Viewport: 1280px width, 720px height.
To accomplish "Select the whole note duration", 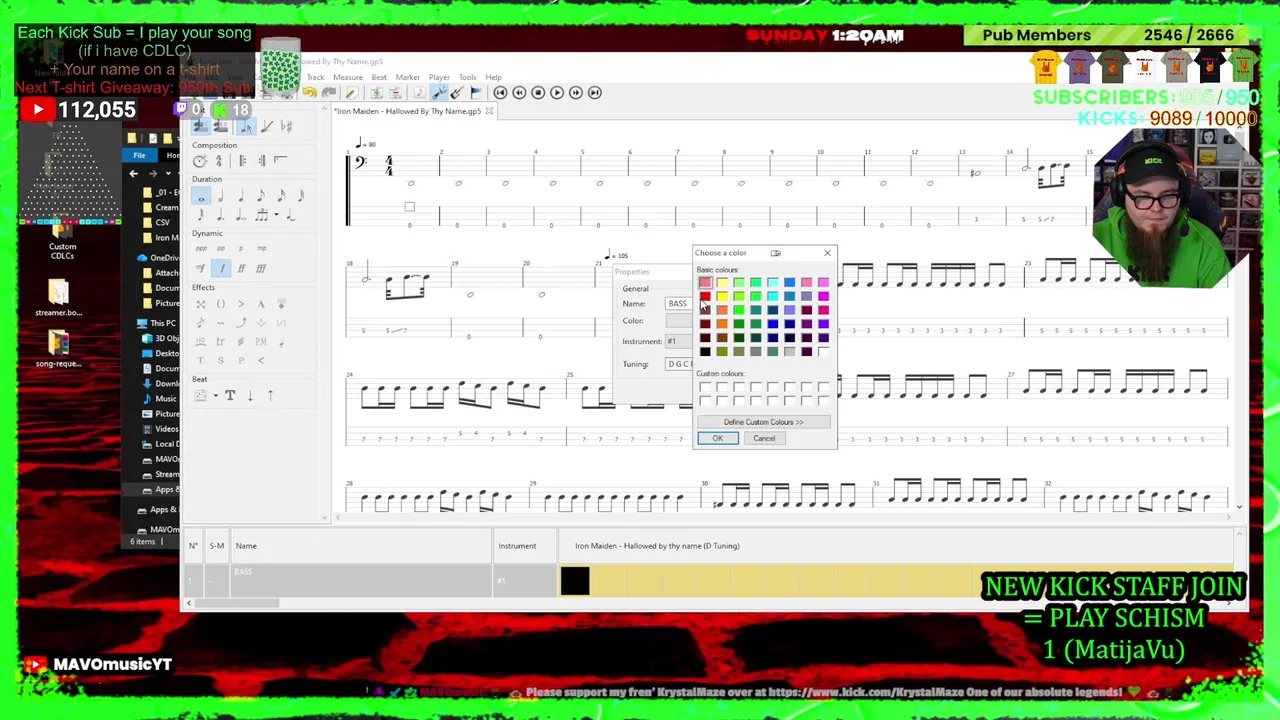I will tap(201, 196).
